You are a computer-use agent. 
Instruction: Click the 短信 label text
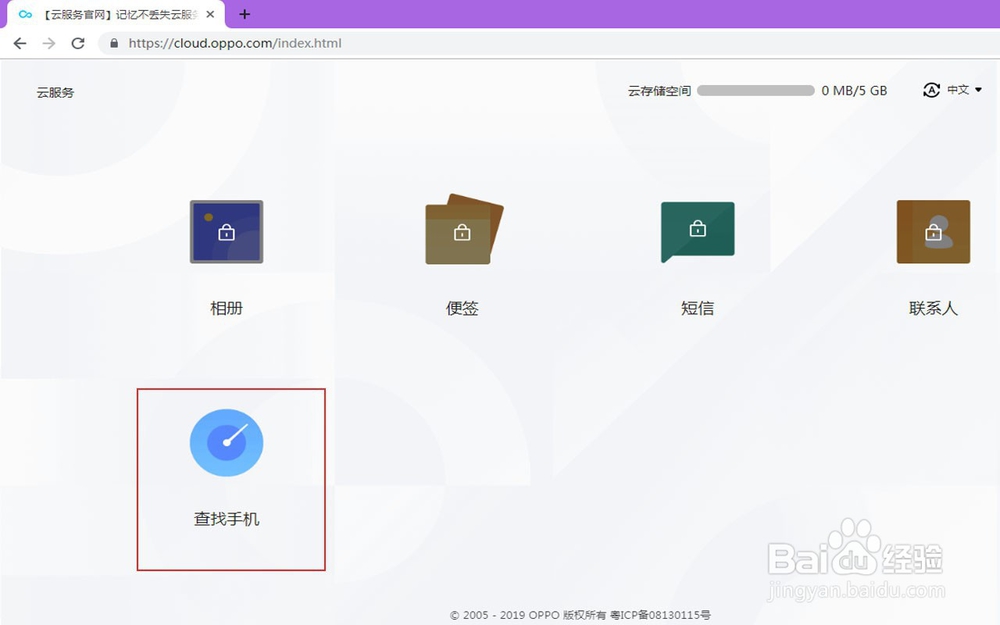click(x=697, y=309)
